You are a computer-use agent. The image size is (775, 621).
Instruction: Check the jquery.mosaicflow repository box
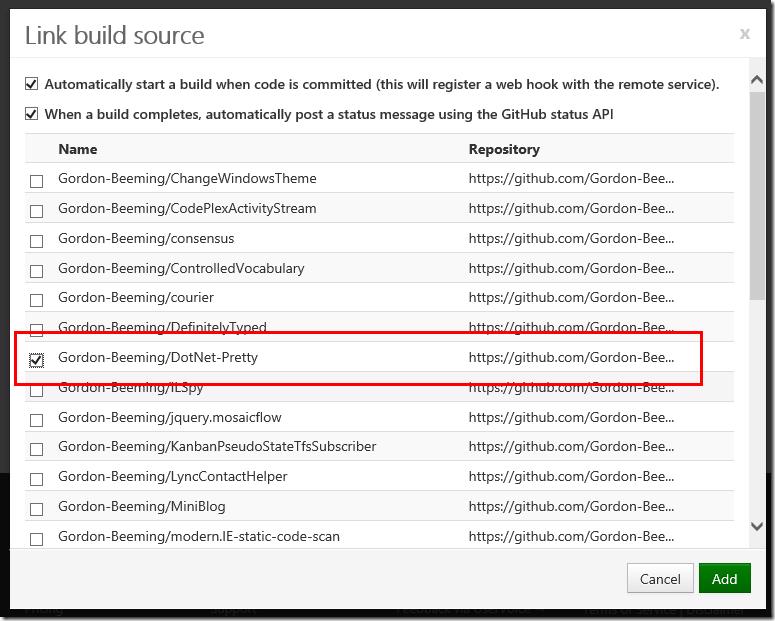tap(36, 420)
